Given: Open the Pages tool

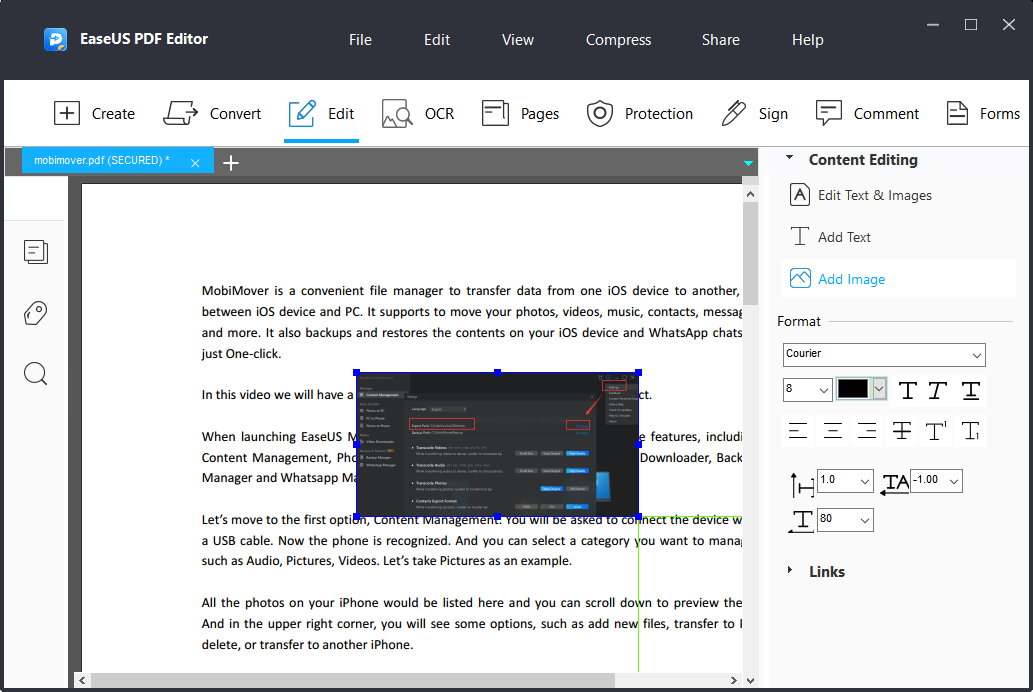Looking at the screenshot, I should pyautogui.click(x=520, y=113).
